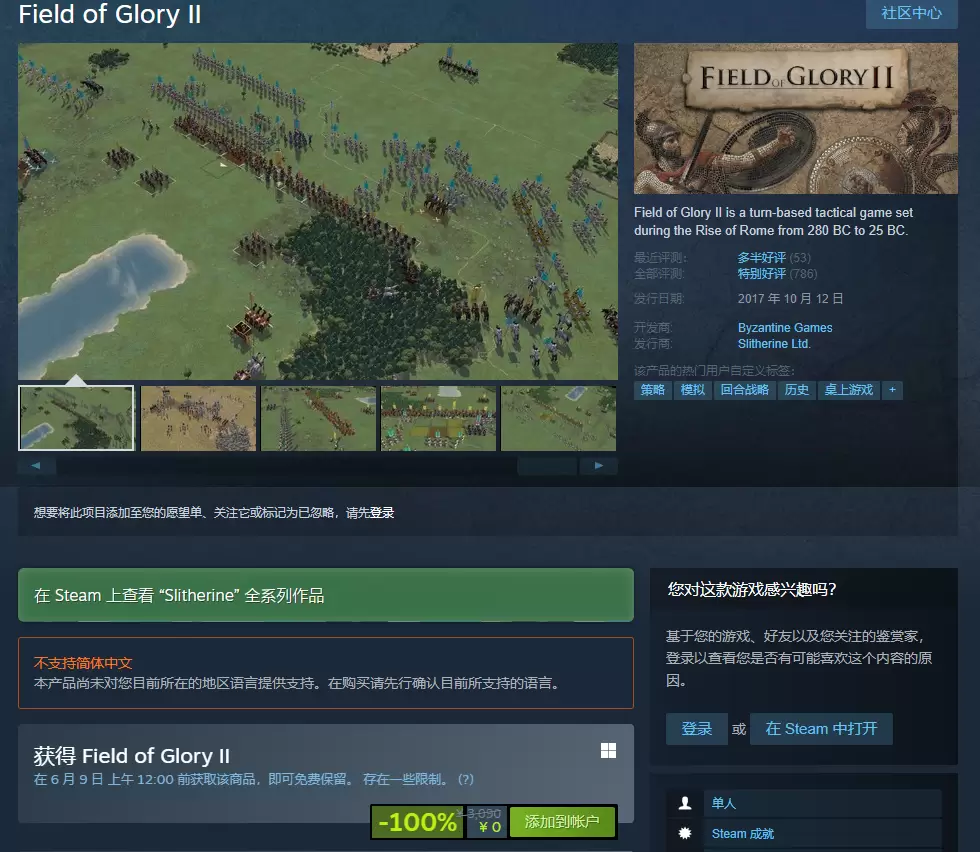This screenshot has width=980, height=852.
Task: Click the Field of Glory II page title
Action: pyautogui.click(x=110, y=14)
